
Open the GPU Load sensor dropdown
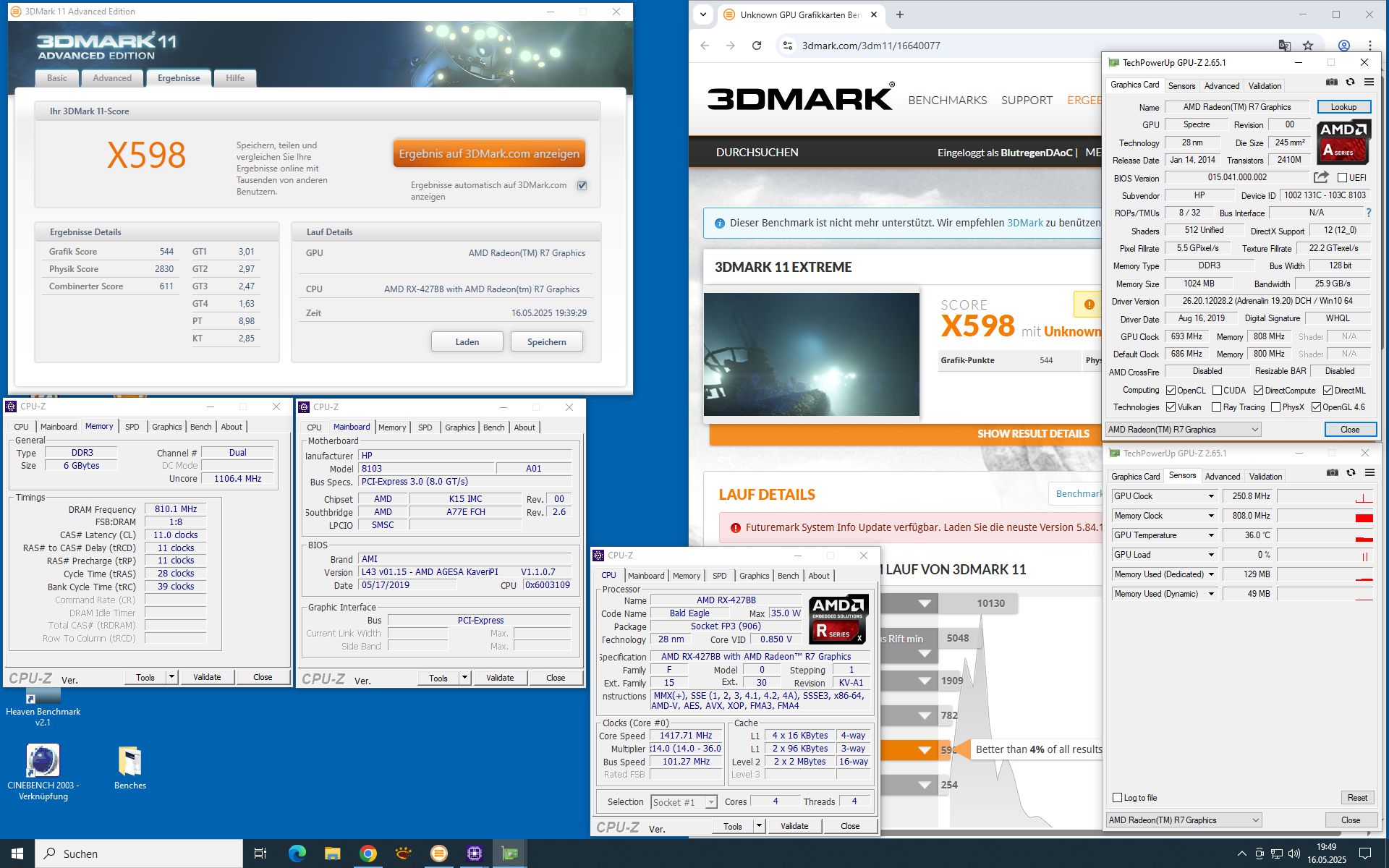tap(1211, 555)
